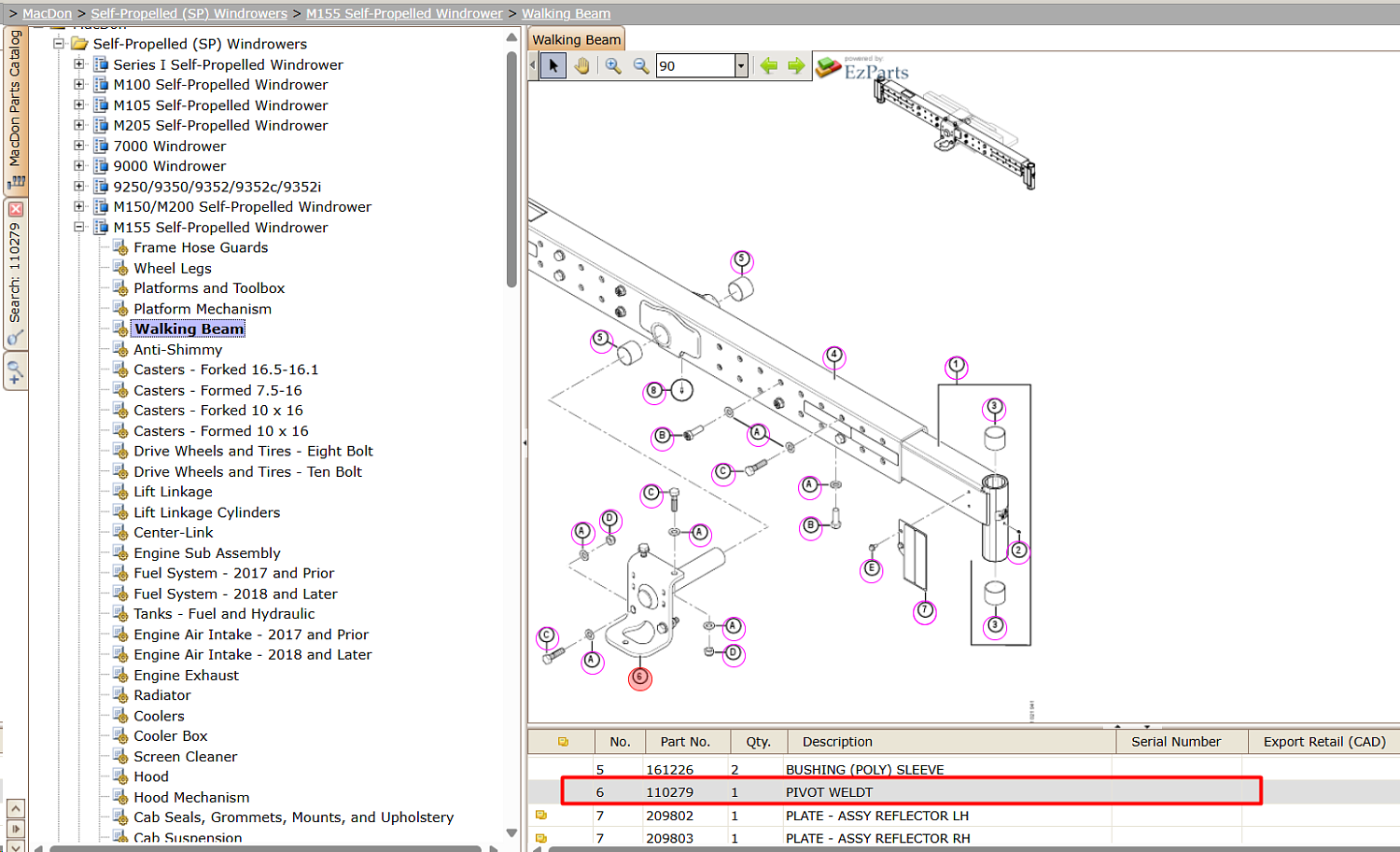Sort by the Qty. column header
1400x852 pixels.
(x=758, y=742)
